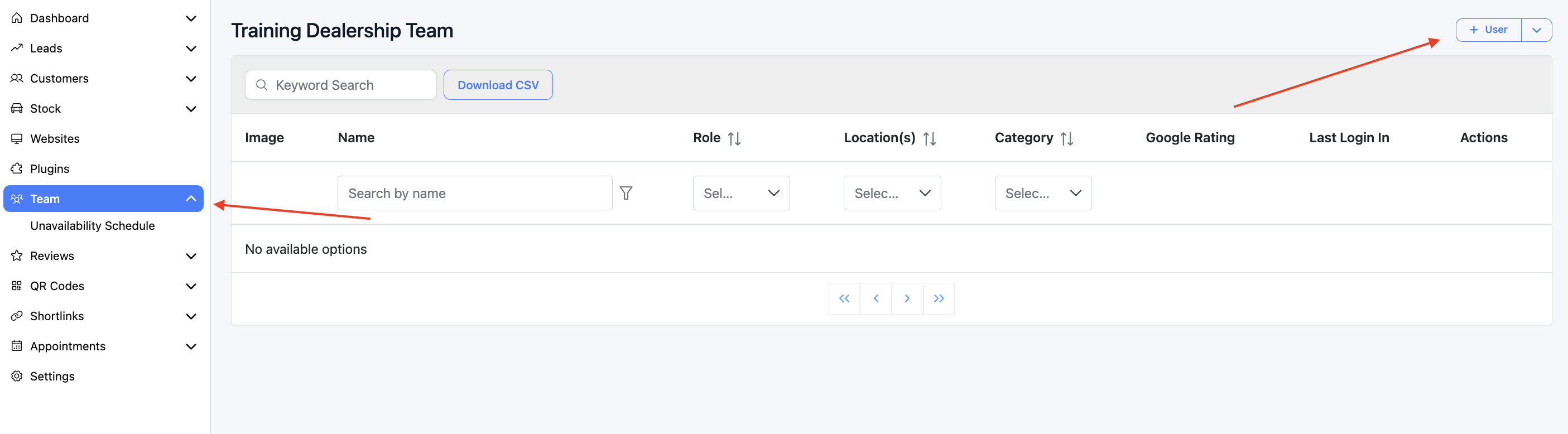Image resolution: width=1568 pixels, height=434 pixels.
Task: Open the Websites sidebar item
Action: click(x=55, y=139)
